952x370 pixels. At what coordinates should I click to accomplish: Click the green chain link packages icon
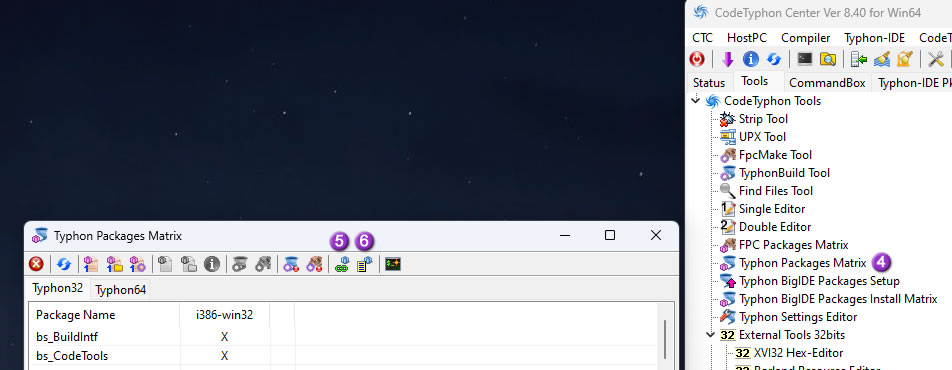(x=342, y=264)
